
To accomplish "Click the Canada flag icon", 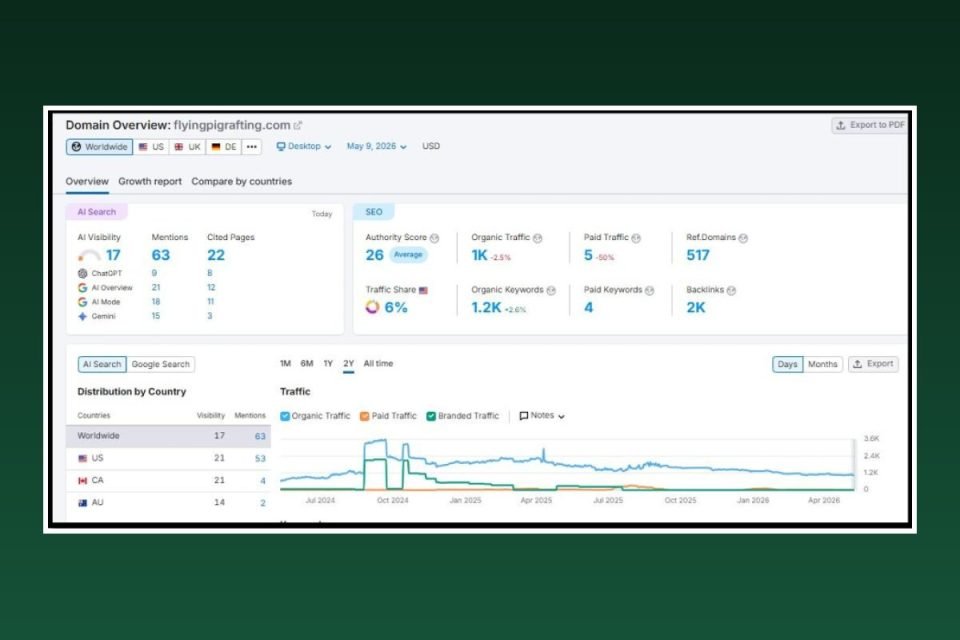I will [x=83, y=481].
